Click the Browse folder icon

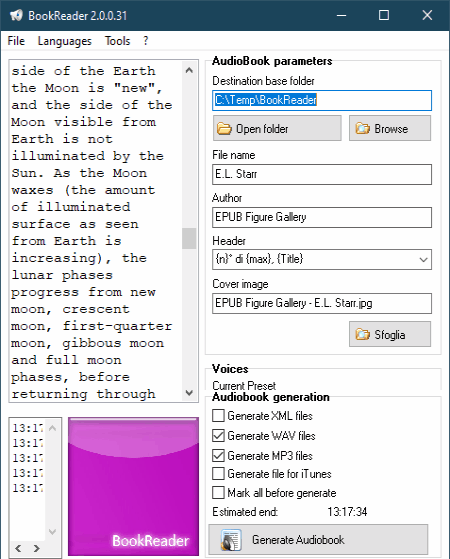click(363, 128)
